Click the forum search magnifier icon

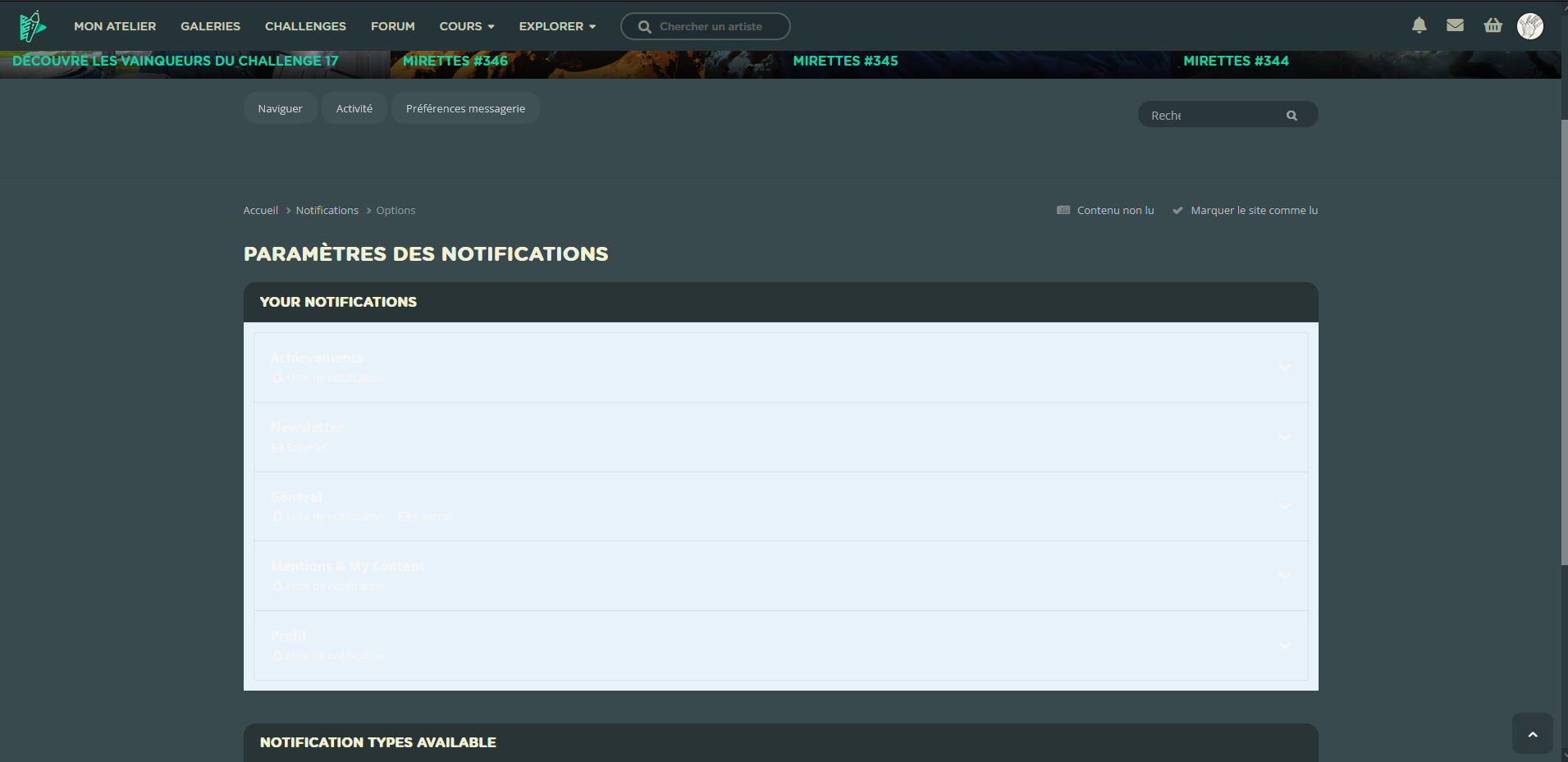(1291, 116)
